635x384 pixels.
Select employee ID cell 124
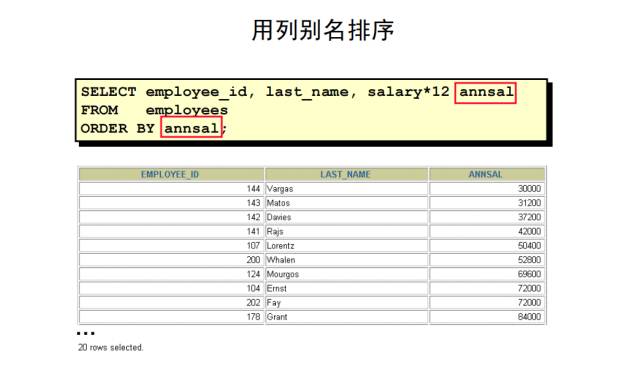[171, 274]
